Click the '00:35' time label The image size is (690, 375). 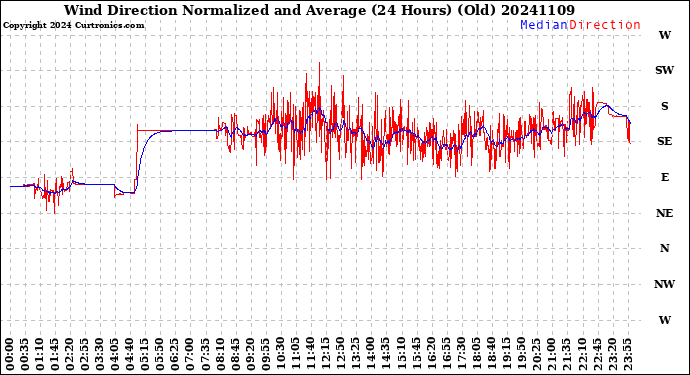(x=25, y=354)
